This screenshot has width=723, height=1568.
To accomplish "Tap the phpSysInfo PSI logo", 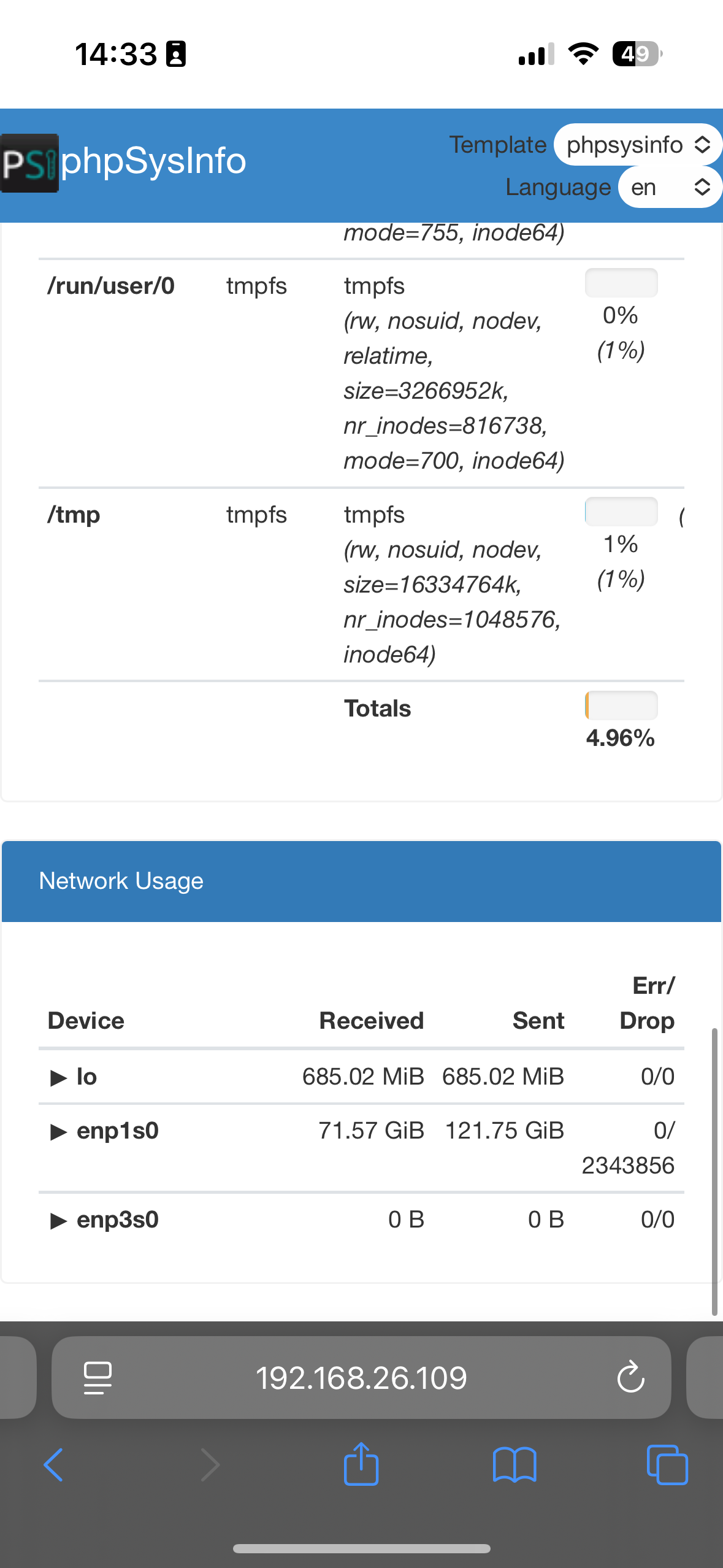I will (x=29, y=163).
